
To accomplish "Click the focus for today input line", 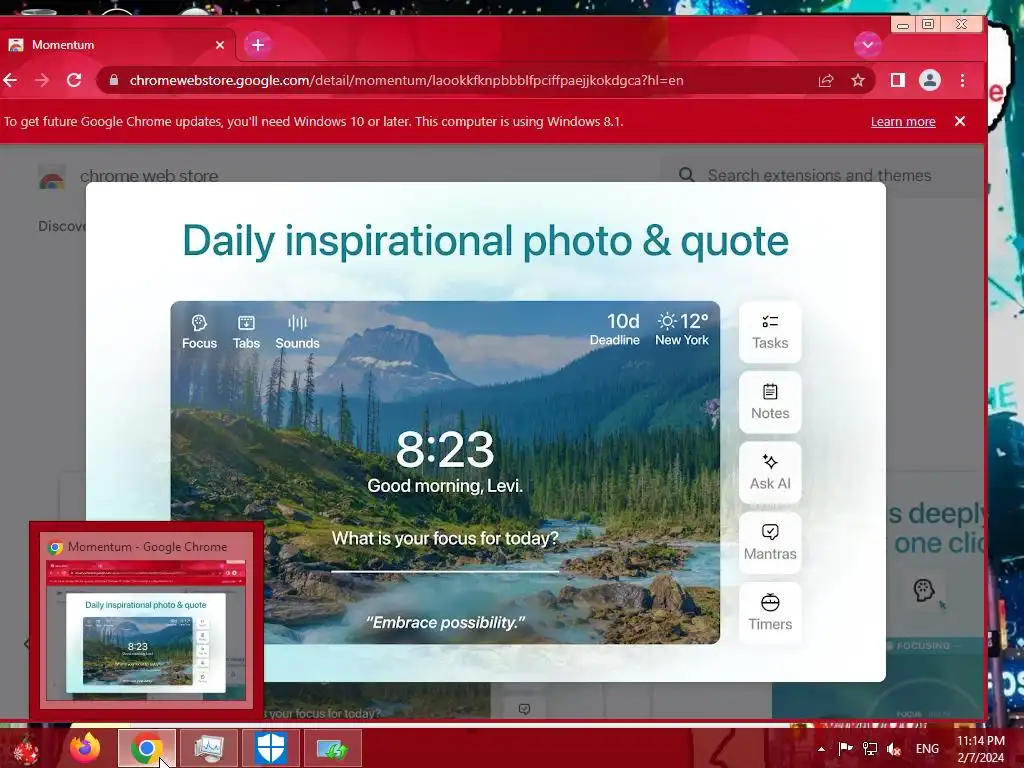I will tap(445, 571).
